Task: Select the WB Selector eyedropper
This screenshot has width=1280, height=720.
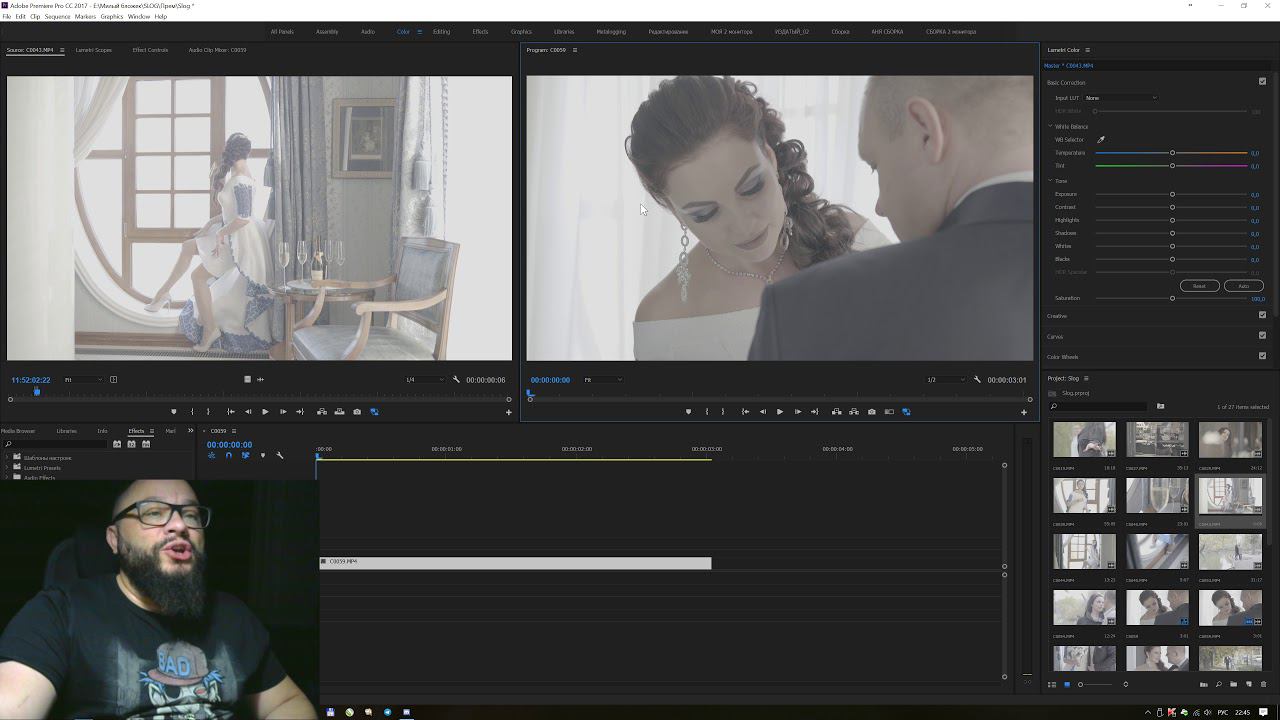Action: 1101,140
